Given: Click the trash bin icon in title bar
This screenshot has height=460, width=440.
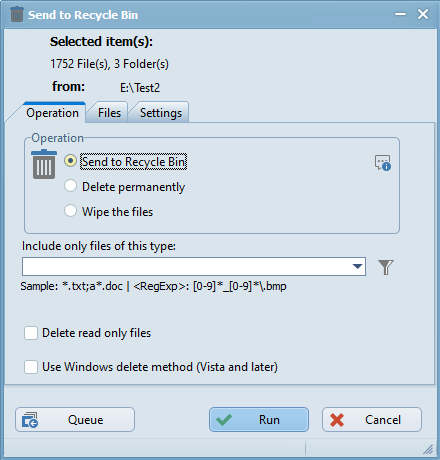Looking at the screenshot, I should click(x=17, y=14).
